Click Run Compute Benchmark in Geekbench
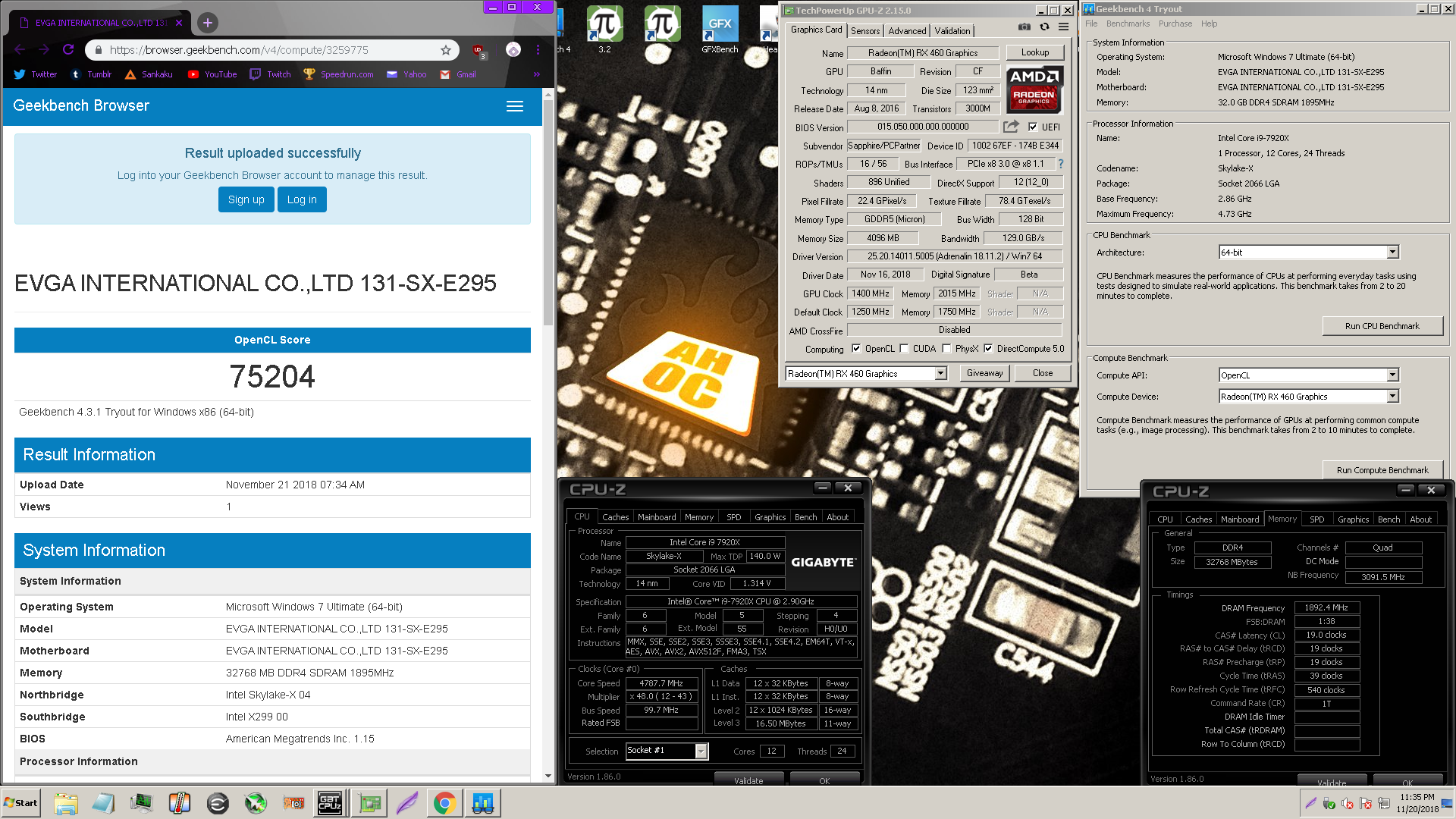The height and width of the screenshot is (819, 1456). point(1382,470)
